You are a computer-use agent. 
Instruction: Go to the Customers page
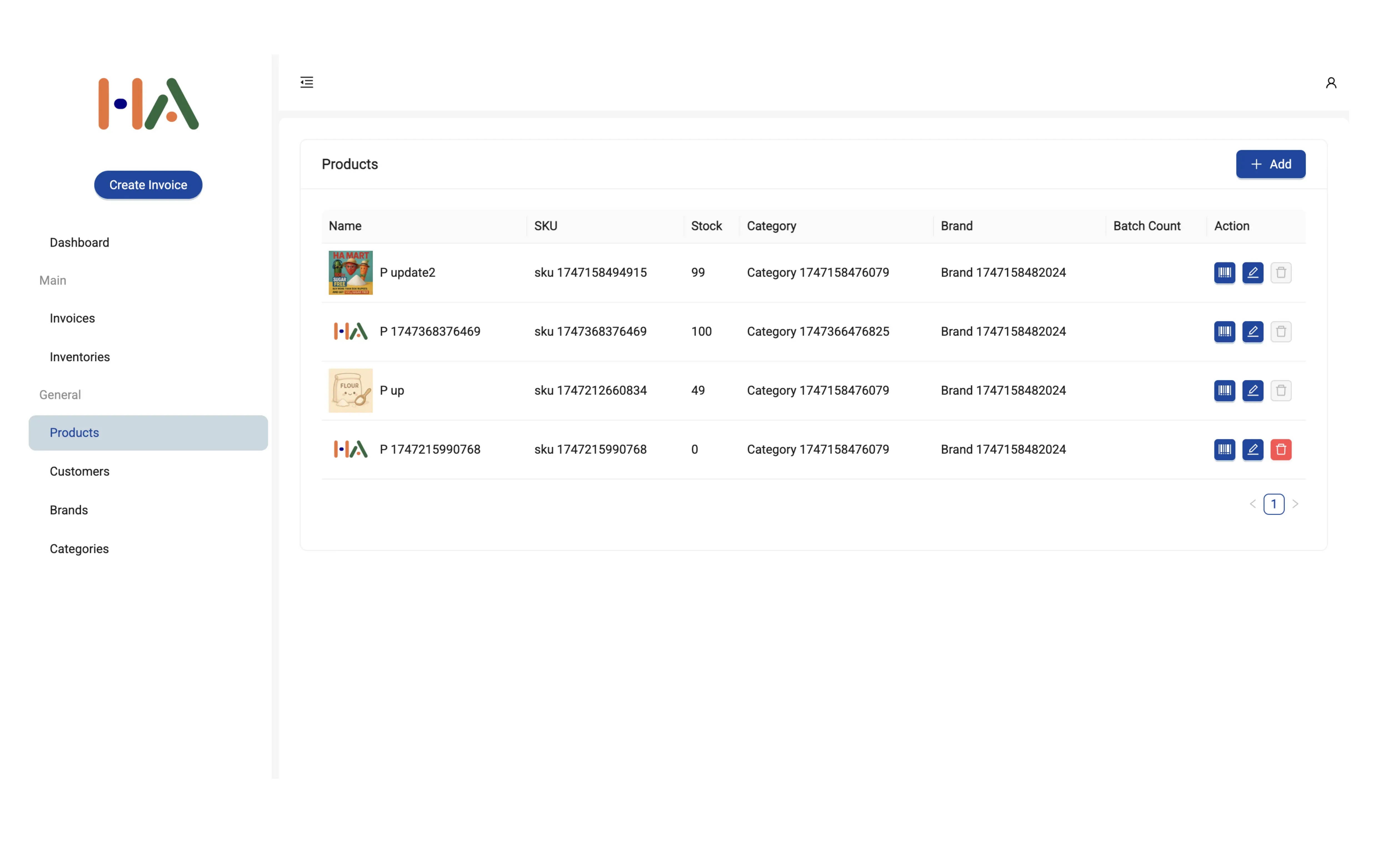[x=79, y=471]
